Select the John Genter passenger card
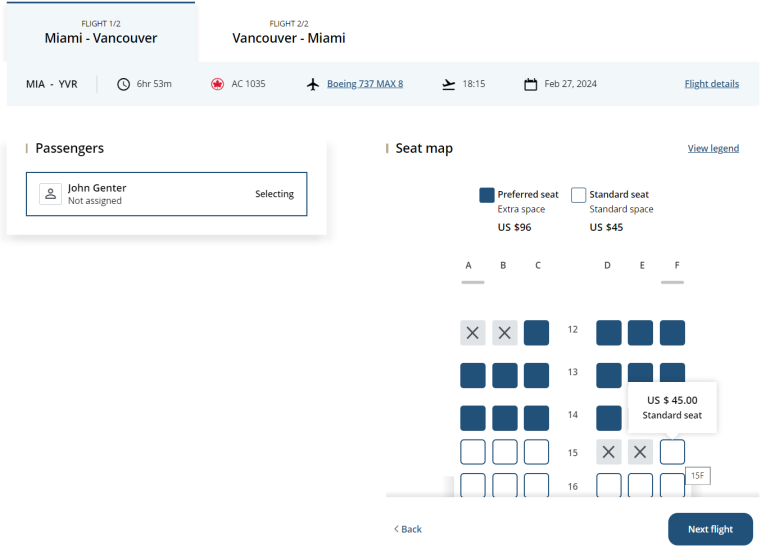This screenshot has width=770, height=555. [x=167, y=194]
